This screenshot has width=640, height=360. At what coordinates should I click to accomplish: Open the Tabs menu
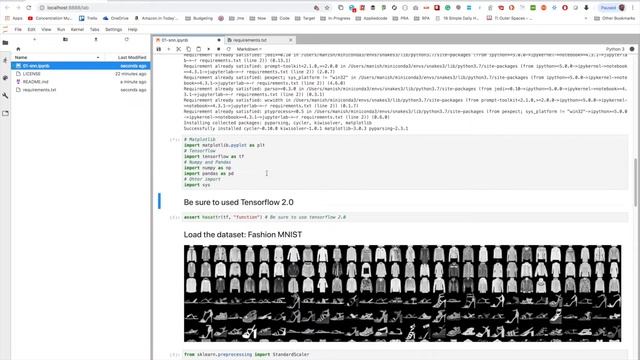point(94,29)
